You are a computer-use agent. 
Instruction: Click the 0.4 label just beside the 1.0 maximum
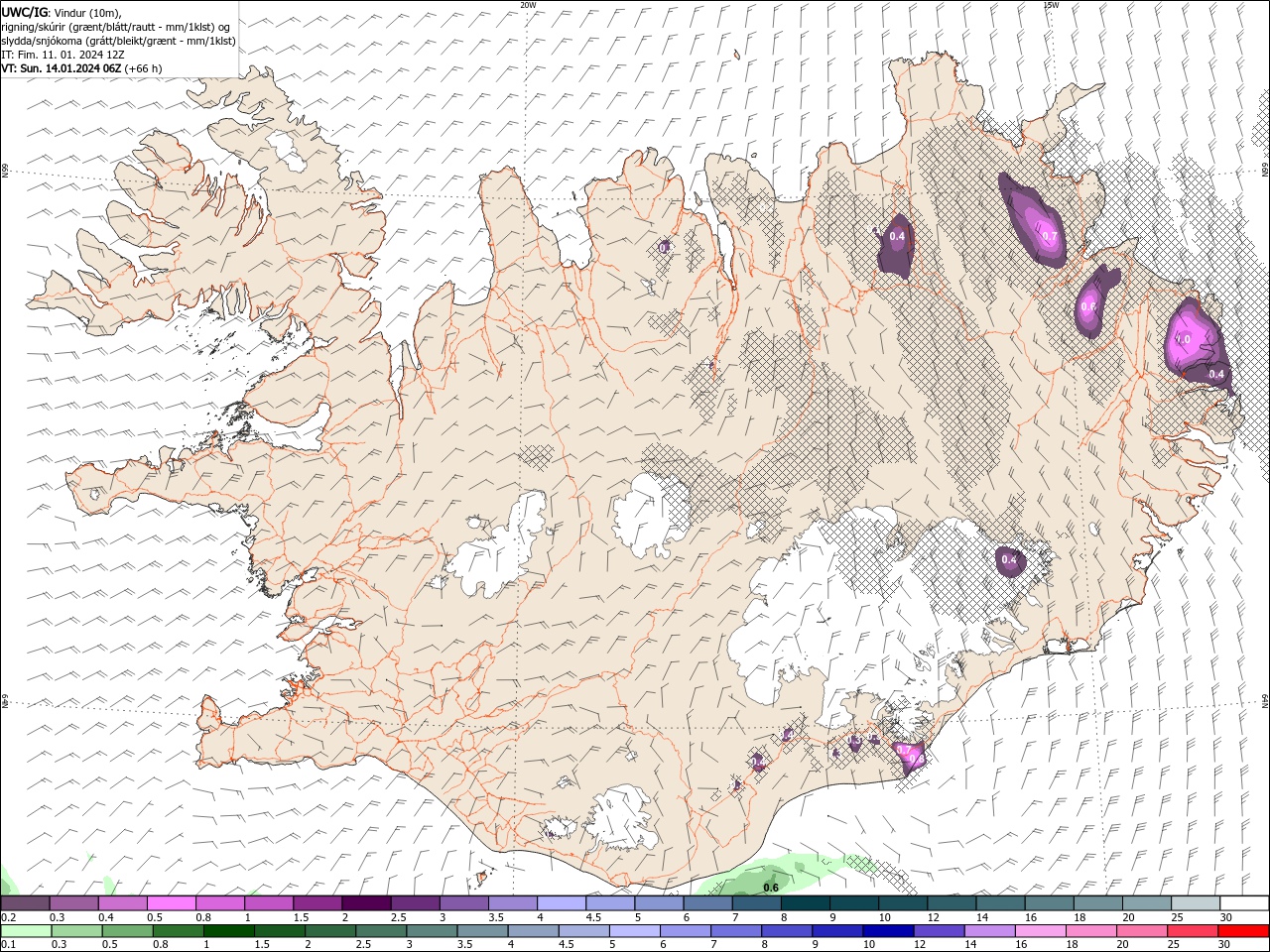point(1217,374)
